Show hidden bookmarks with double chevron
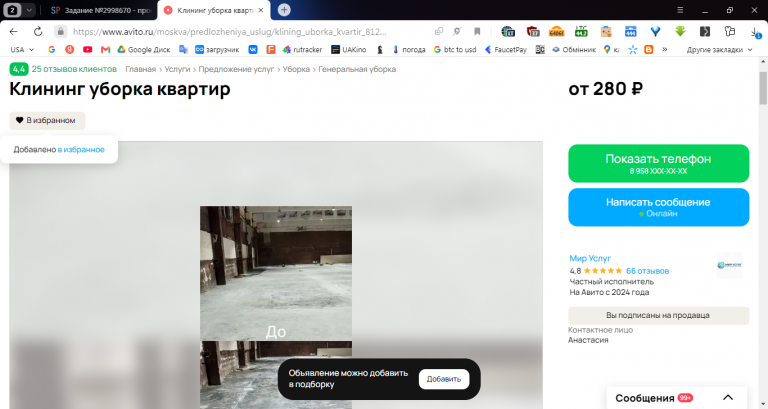The image size is (768, 409). 665,49
